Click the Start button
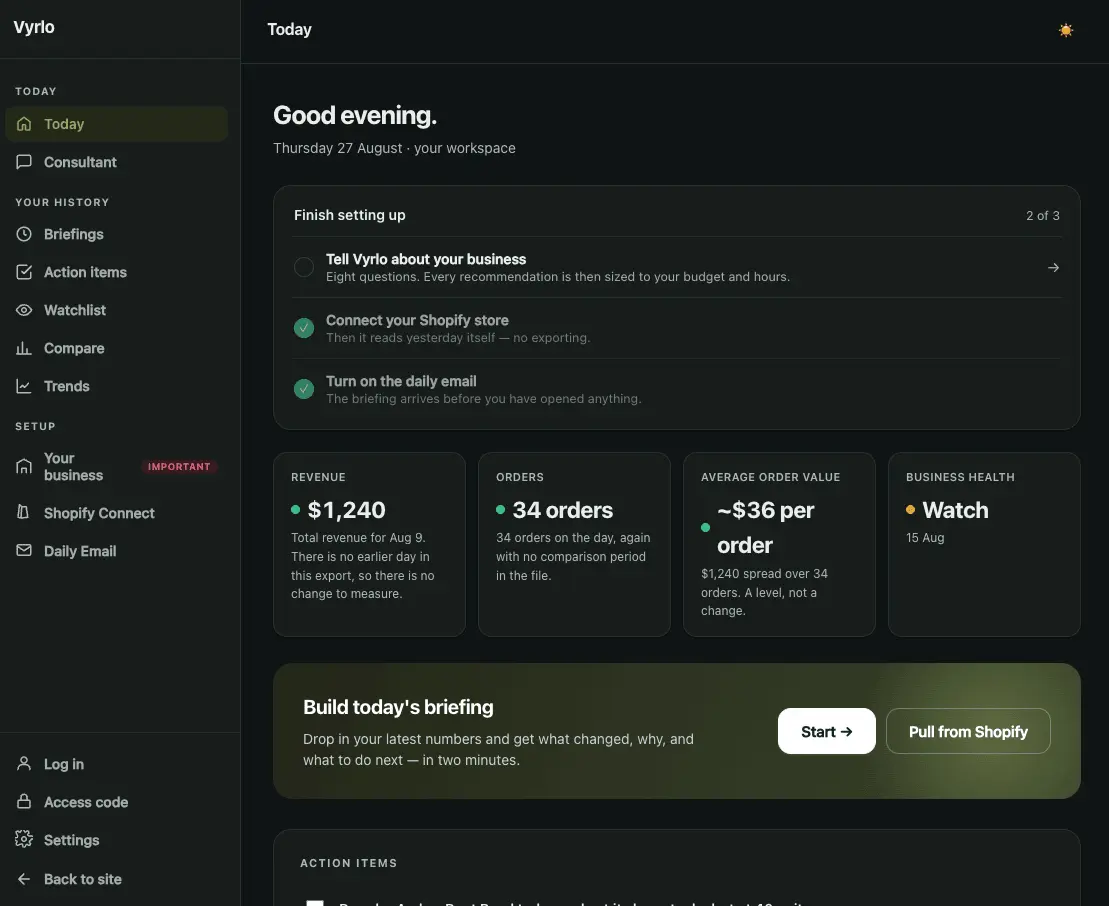This screenshot has height=906, width=1109. coord(826,731)
